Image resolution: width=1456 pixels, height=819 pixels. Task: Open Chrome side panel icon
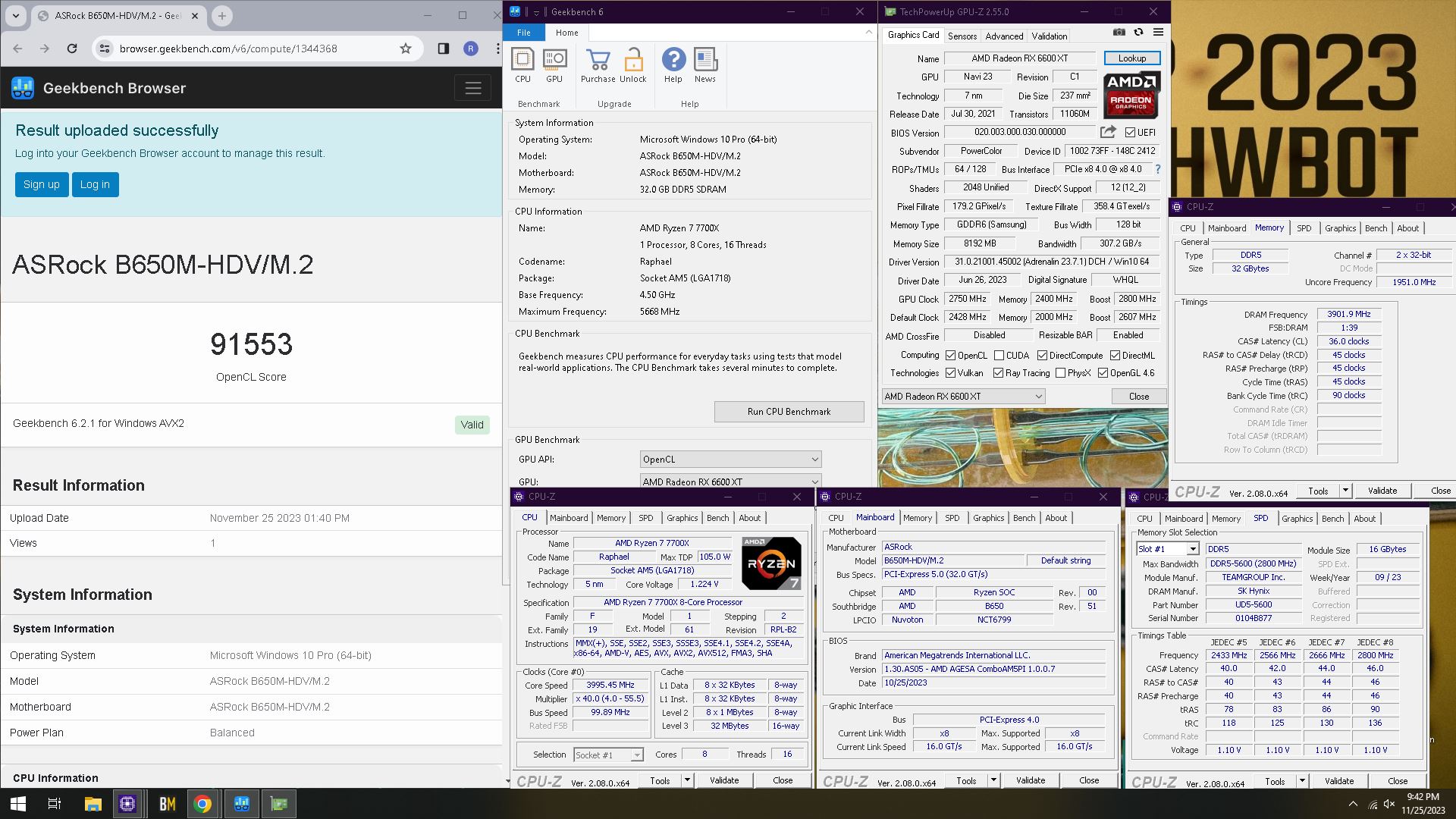444,49
